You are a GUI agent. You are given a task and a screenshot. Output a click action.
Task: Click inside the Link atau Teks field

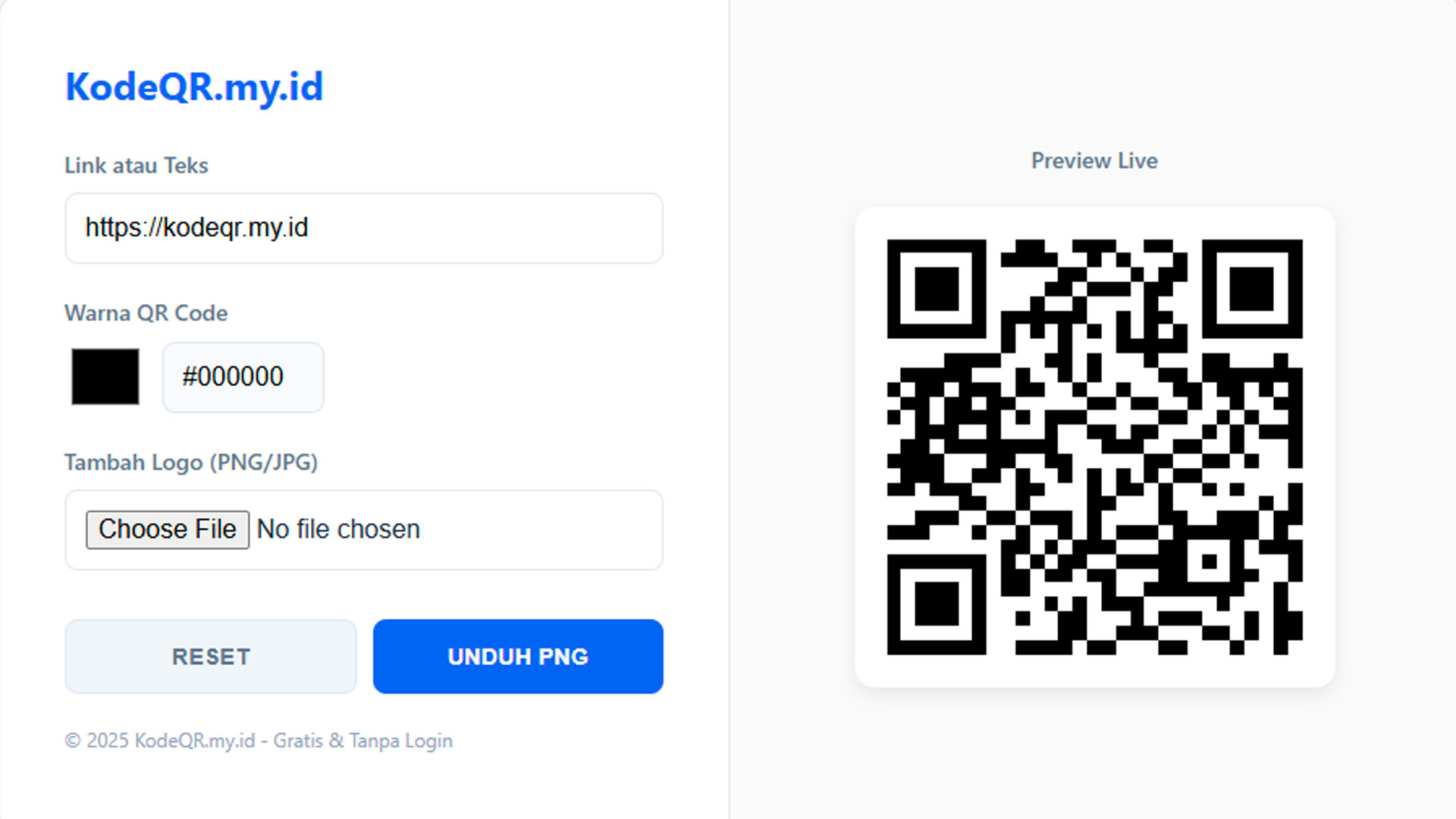363,228
